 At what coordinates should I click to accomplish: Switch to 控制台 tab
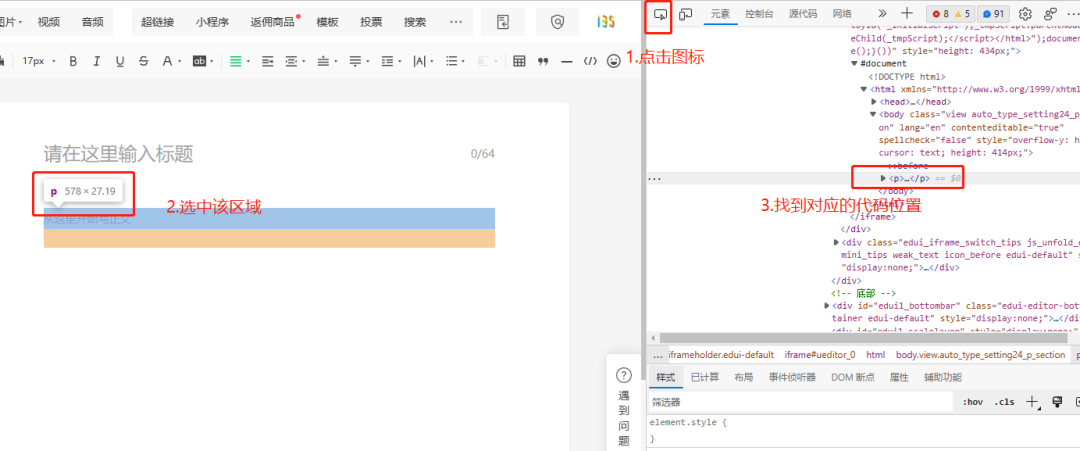point(759,13)
